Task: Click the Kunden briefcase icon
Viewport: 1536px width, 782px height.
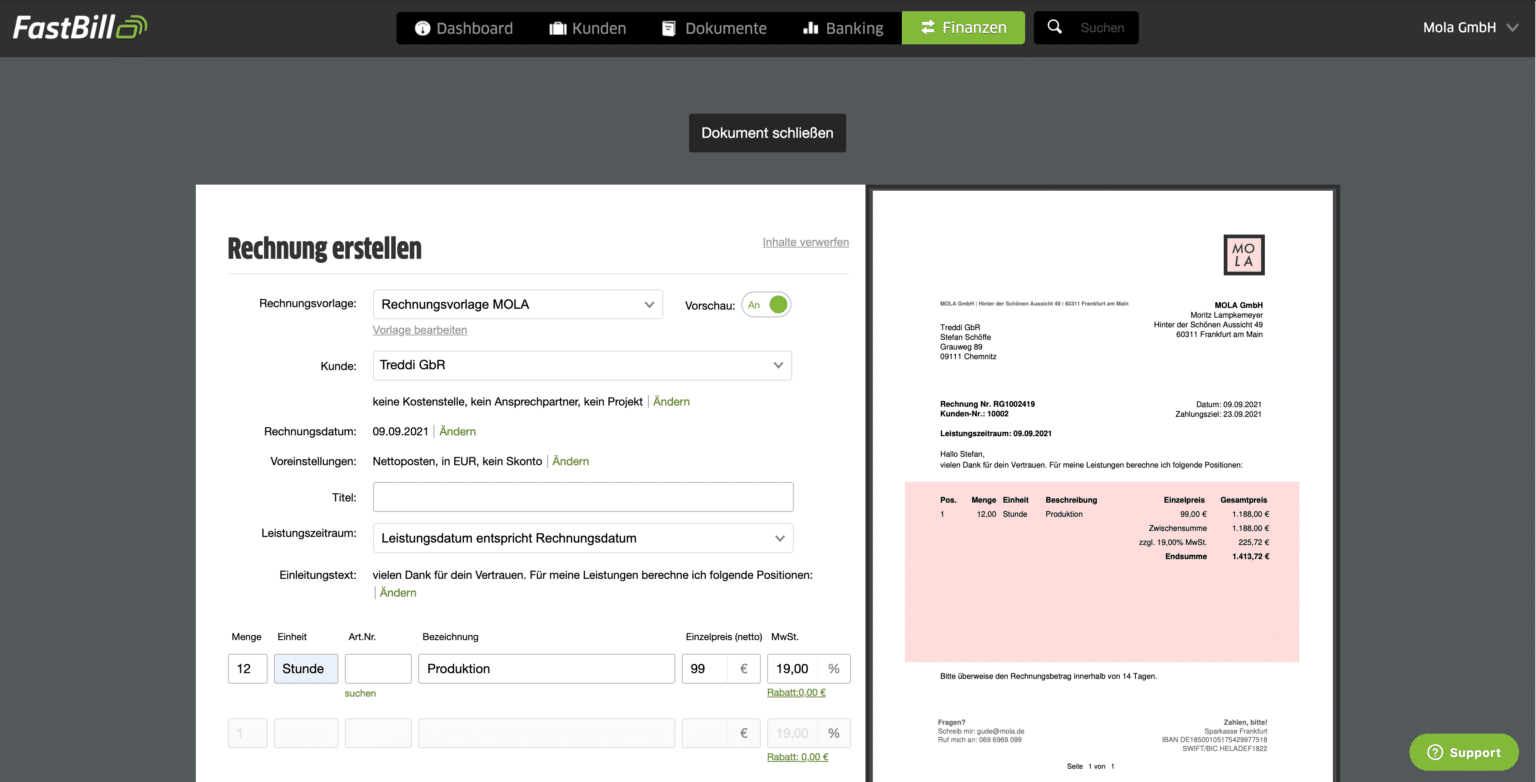Action: point(558,28)
